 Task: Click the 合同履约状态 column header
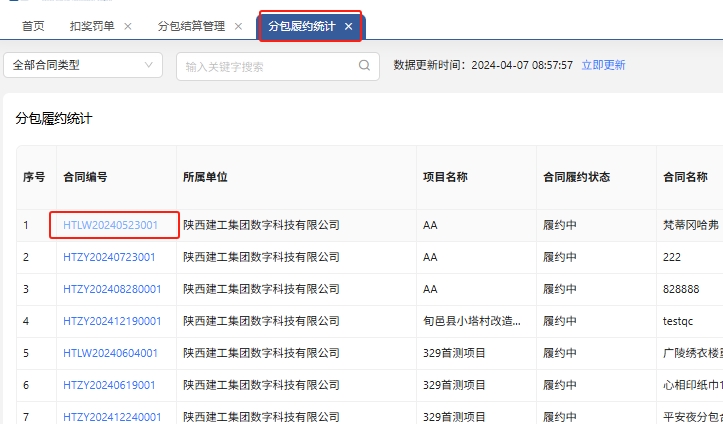pyautogui.click(x=576, y=177)
